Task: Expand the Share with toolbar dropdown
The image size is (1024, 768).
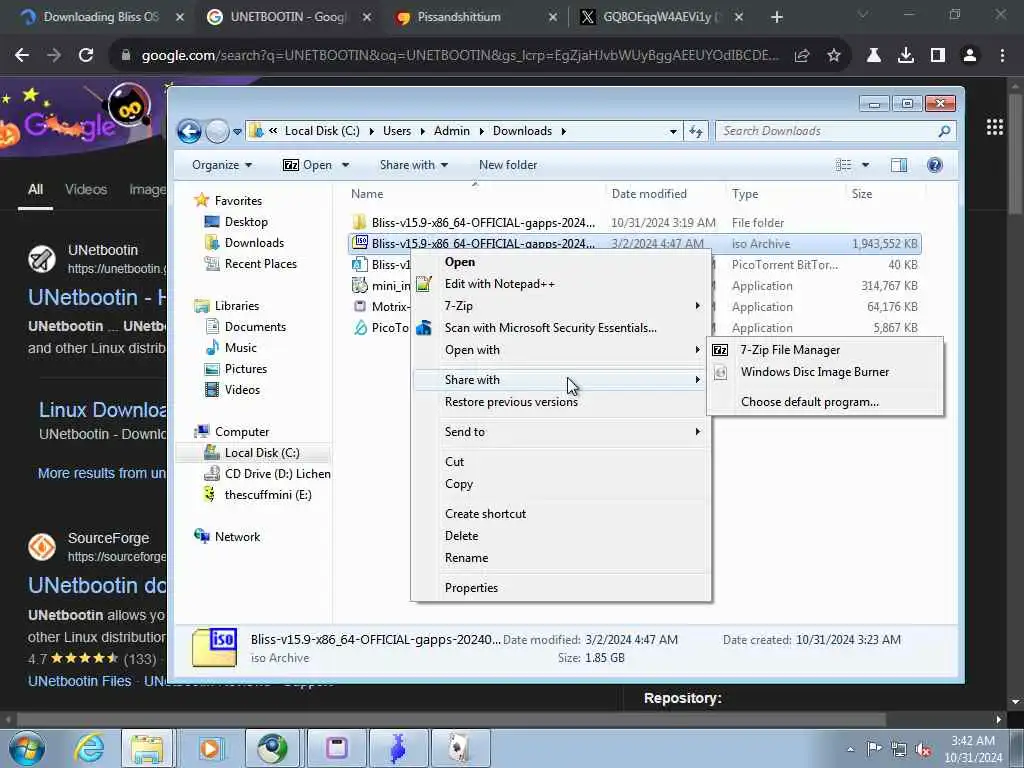Action: (x=413, y=165)
